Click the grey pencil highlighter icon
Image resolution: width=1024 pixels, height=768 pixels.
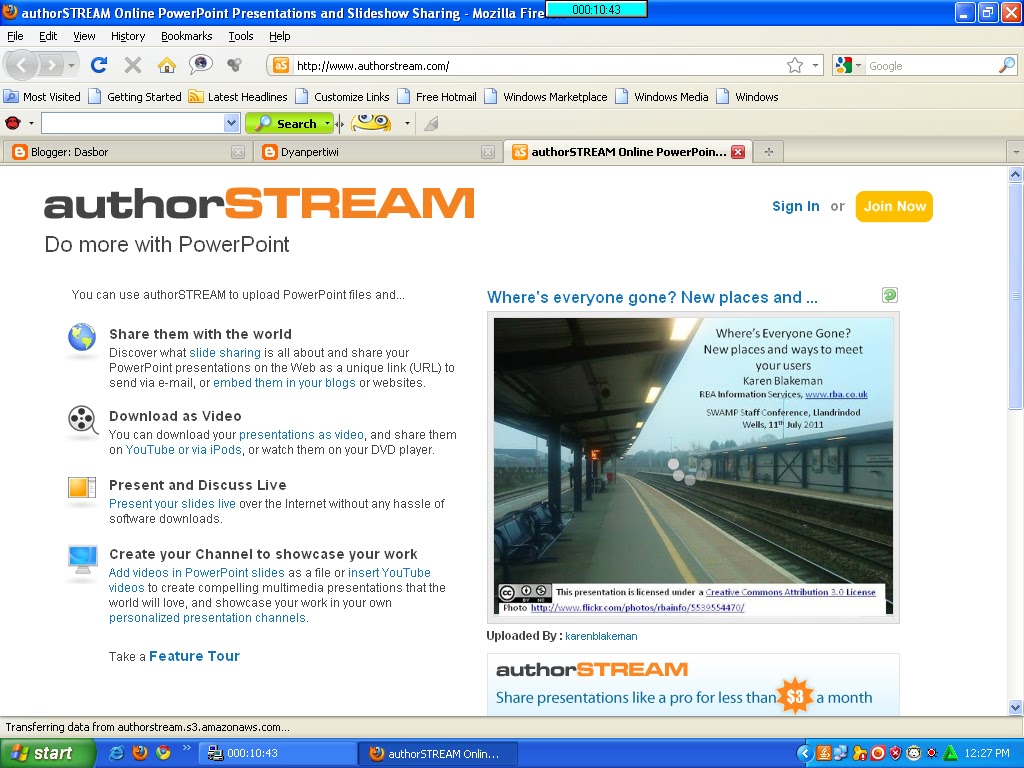[431, 123]
